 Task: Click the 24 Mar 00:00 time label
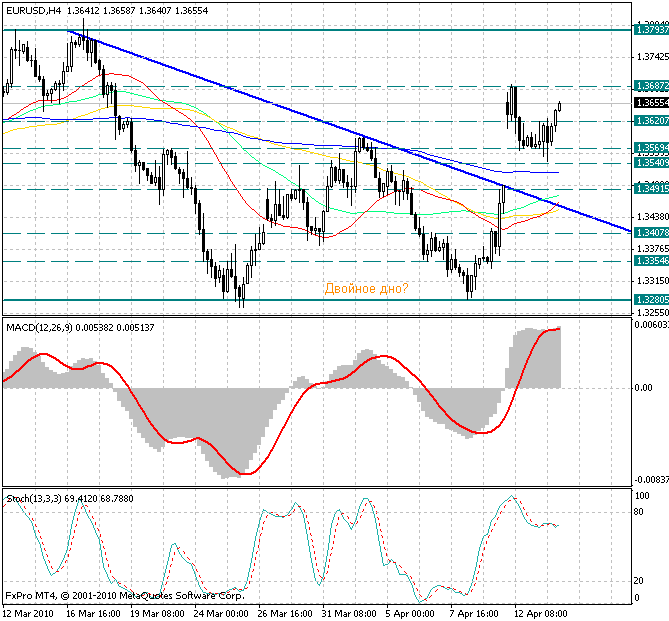point(221,614)
